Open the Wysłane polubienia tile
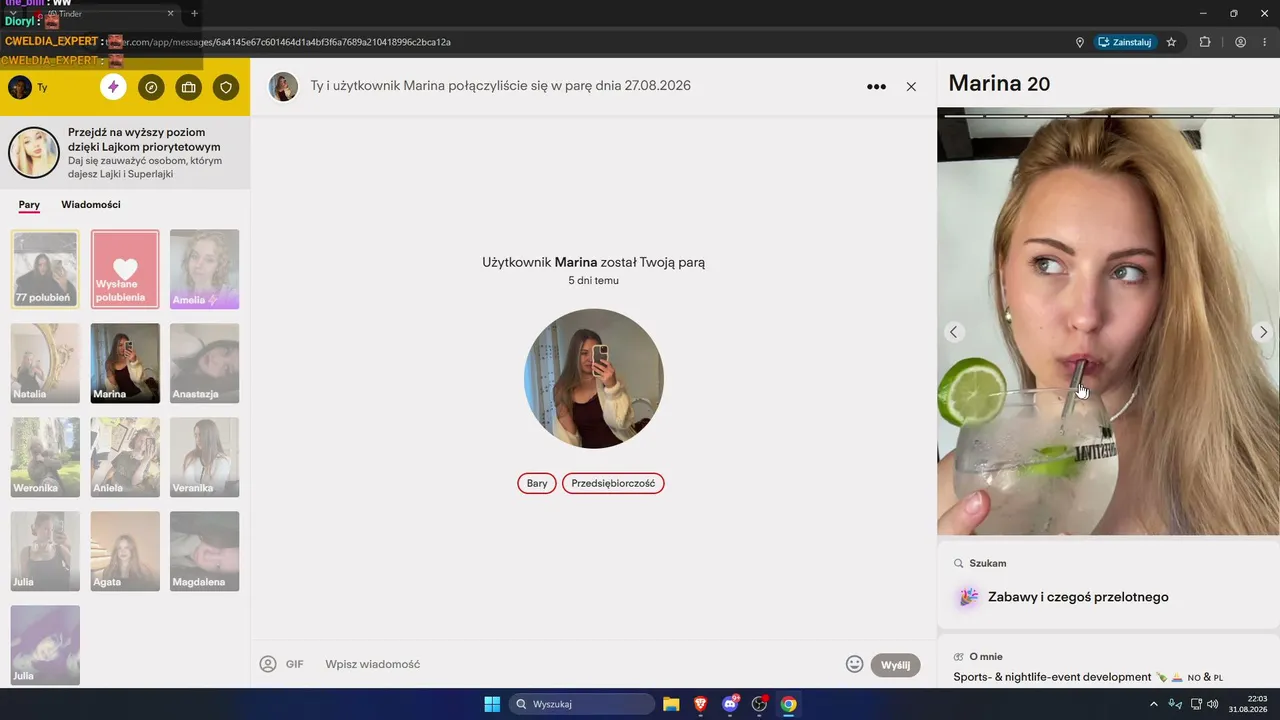Viewport: 1280px width, 720px height. (125, 269)
